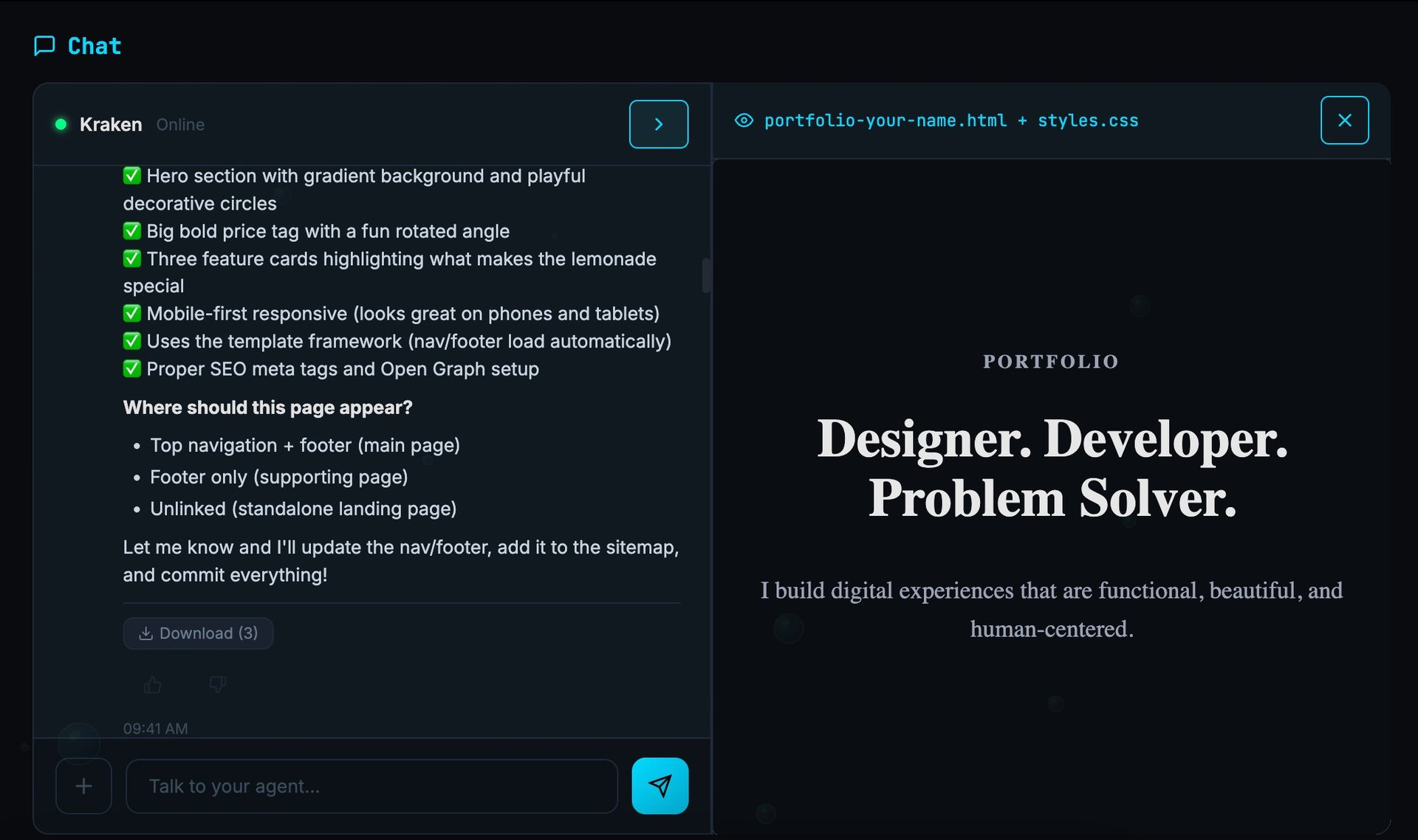
Task: Click the plus attachment button
Action: point(83,786)
